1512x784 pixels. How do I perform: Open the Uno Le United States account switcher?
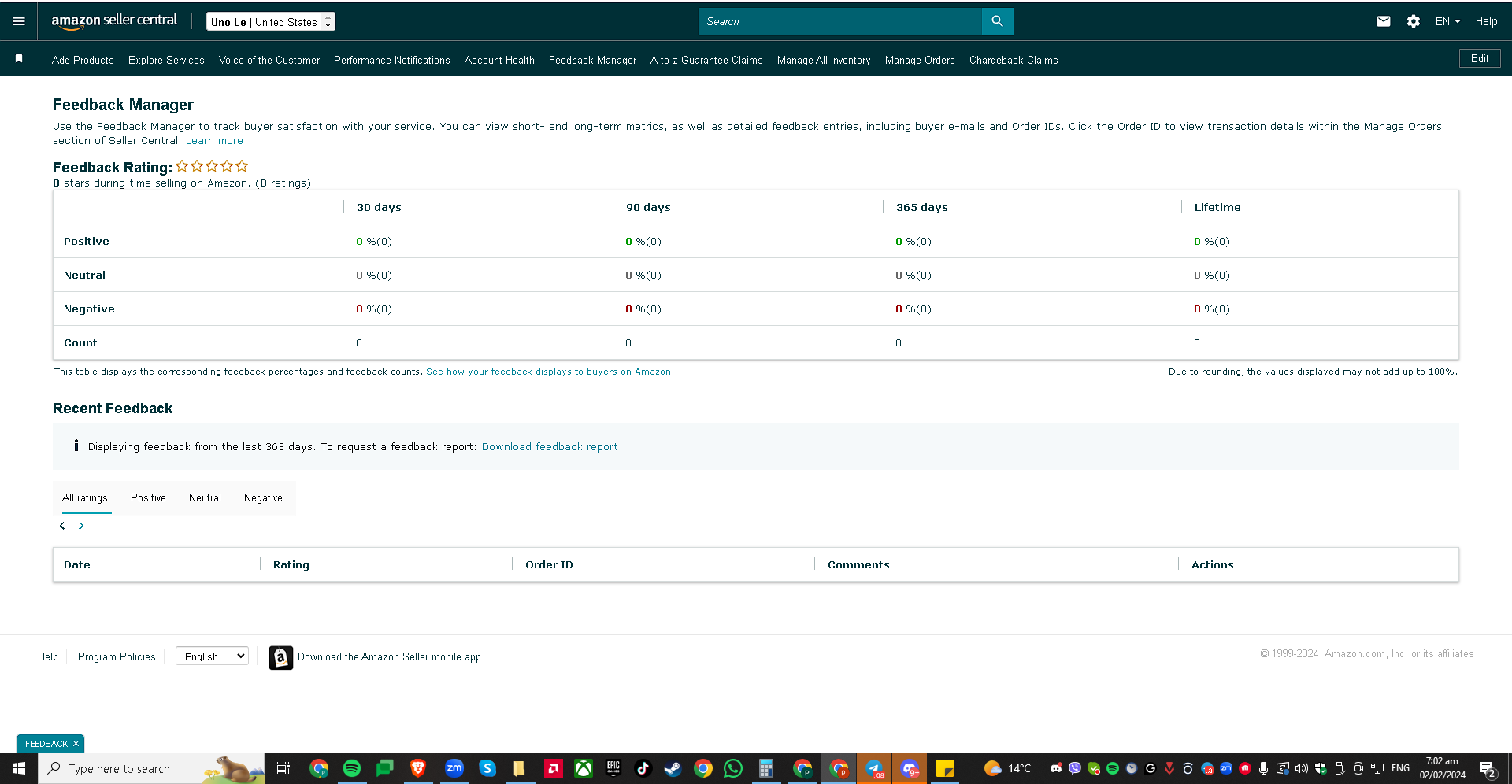click(x=271, y=21)
